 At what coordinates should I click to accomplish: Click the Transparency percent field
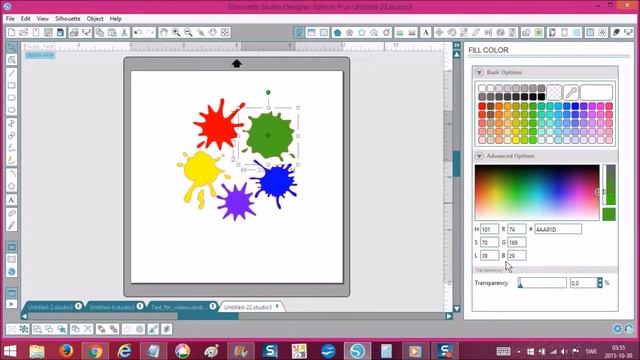(x=583, y=282)
